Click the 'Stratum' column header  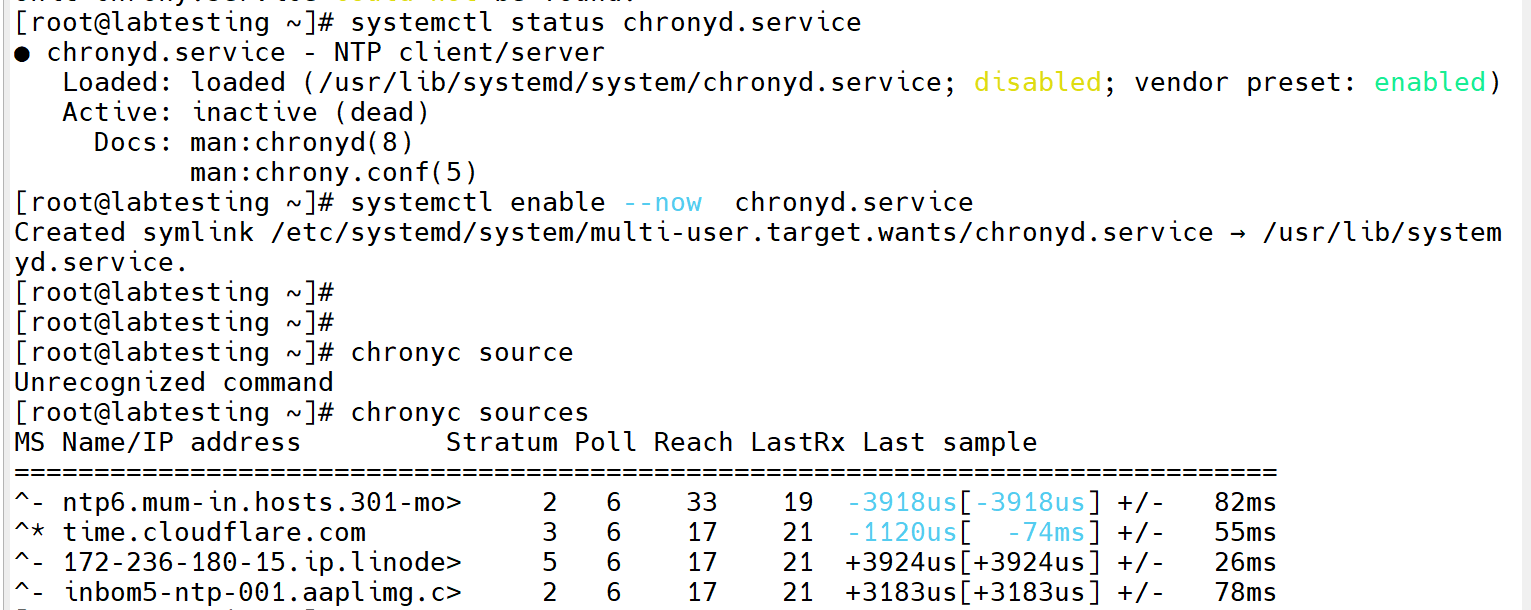(x=502, y=442)
